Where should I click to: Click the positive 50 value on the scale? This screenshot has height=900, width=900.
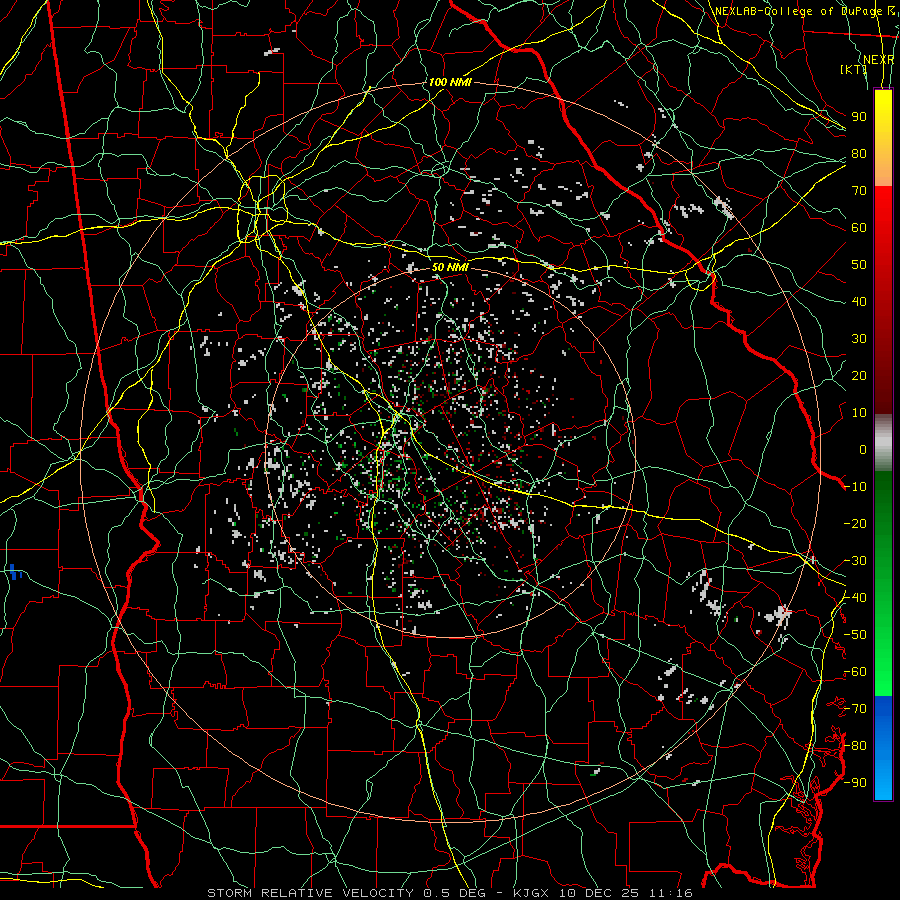coord(859,264)
